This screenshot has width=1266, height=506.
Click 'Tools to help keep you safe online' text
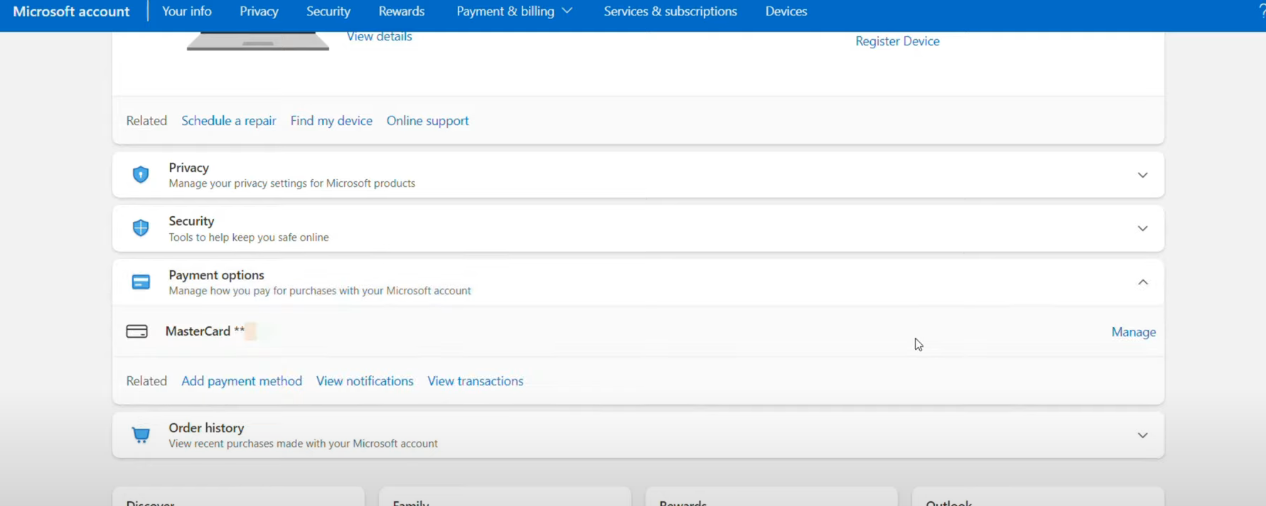[x=248, y=238]
